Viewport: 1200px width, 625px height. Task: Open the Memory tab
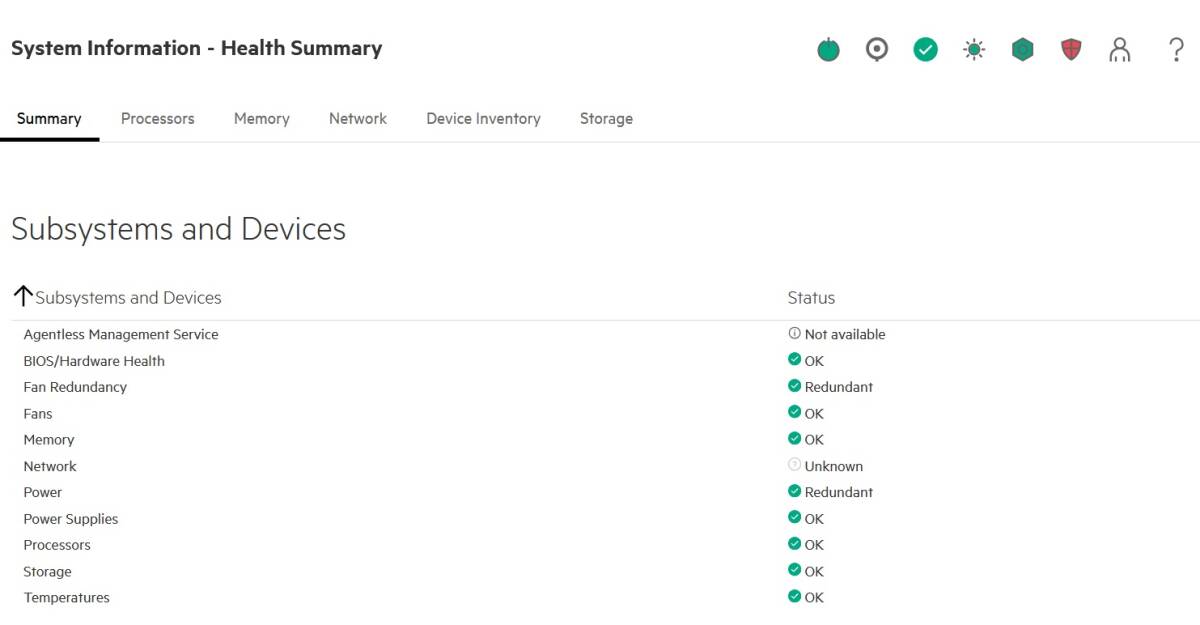262,119
